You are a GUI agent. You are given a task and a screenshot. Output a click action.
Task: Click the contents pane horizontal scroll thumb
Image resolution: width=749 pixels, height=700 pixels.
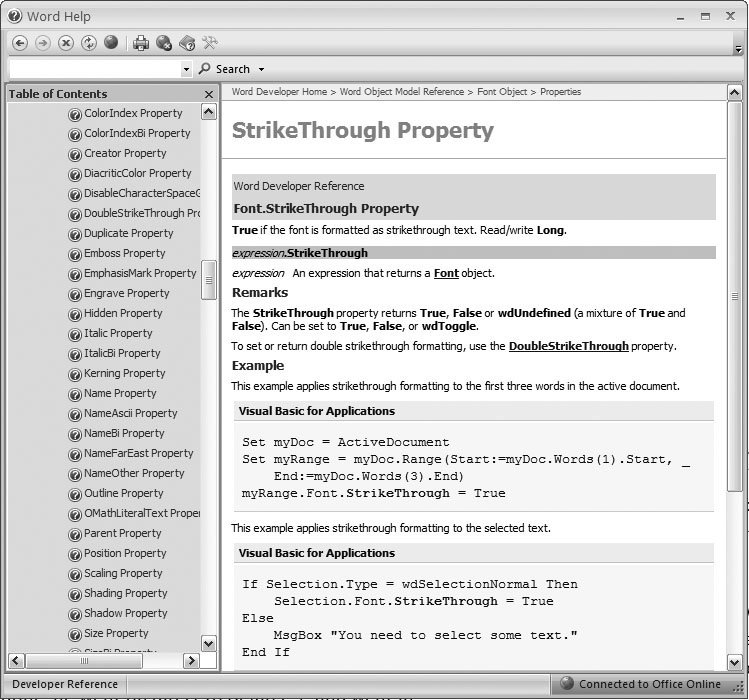click(84, 661)
